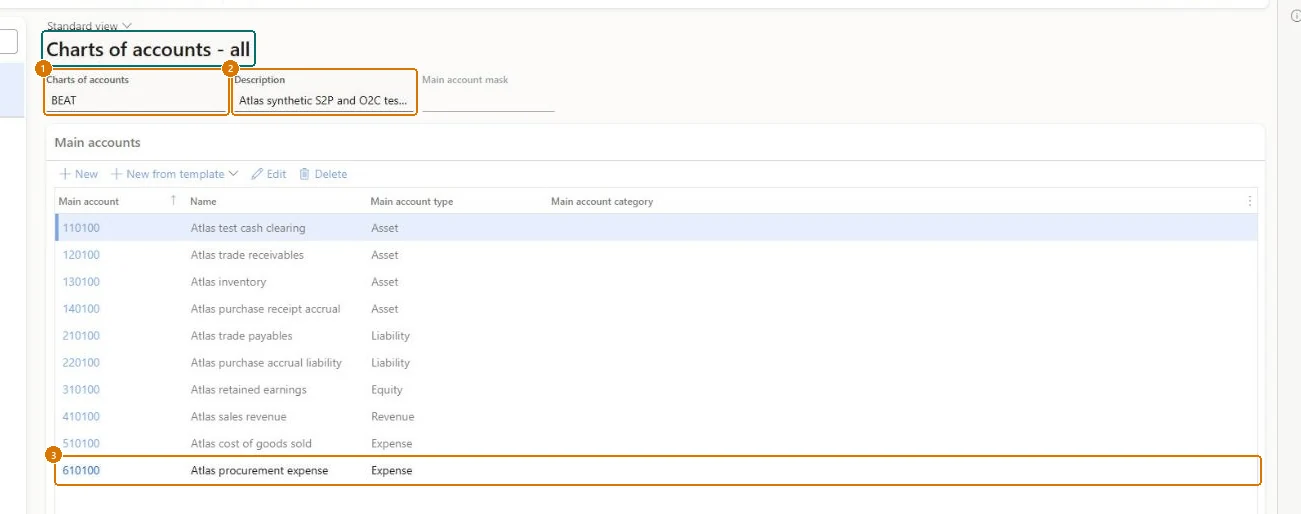Viewport: 1301px width, 514px height.
Task: Select the Atlas purchase receipt accrual cell
Action: click(x=265, y=309)
